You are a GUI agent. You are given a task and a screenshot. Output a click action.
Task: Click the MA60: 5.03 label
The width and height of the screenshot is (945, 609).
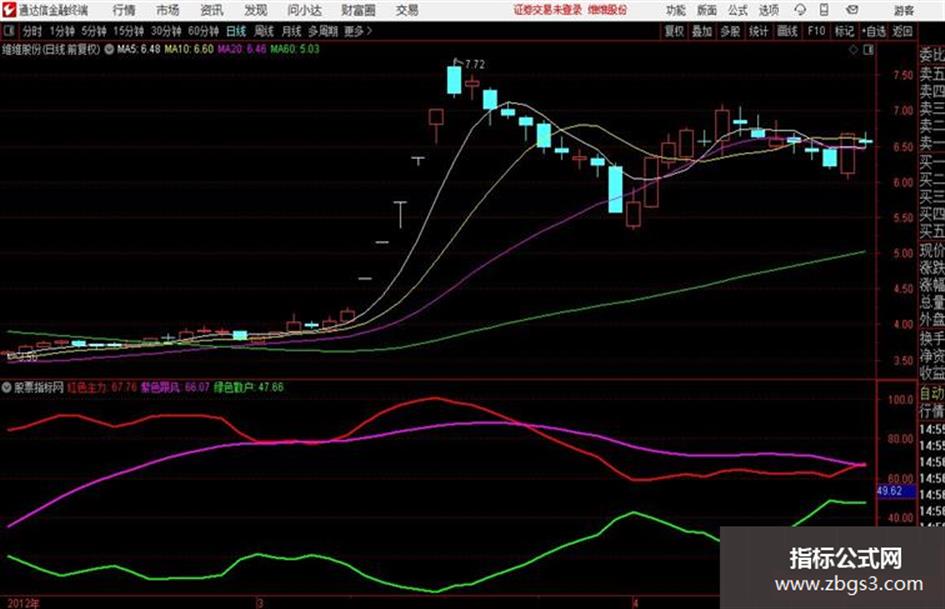point(295,49)
